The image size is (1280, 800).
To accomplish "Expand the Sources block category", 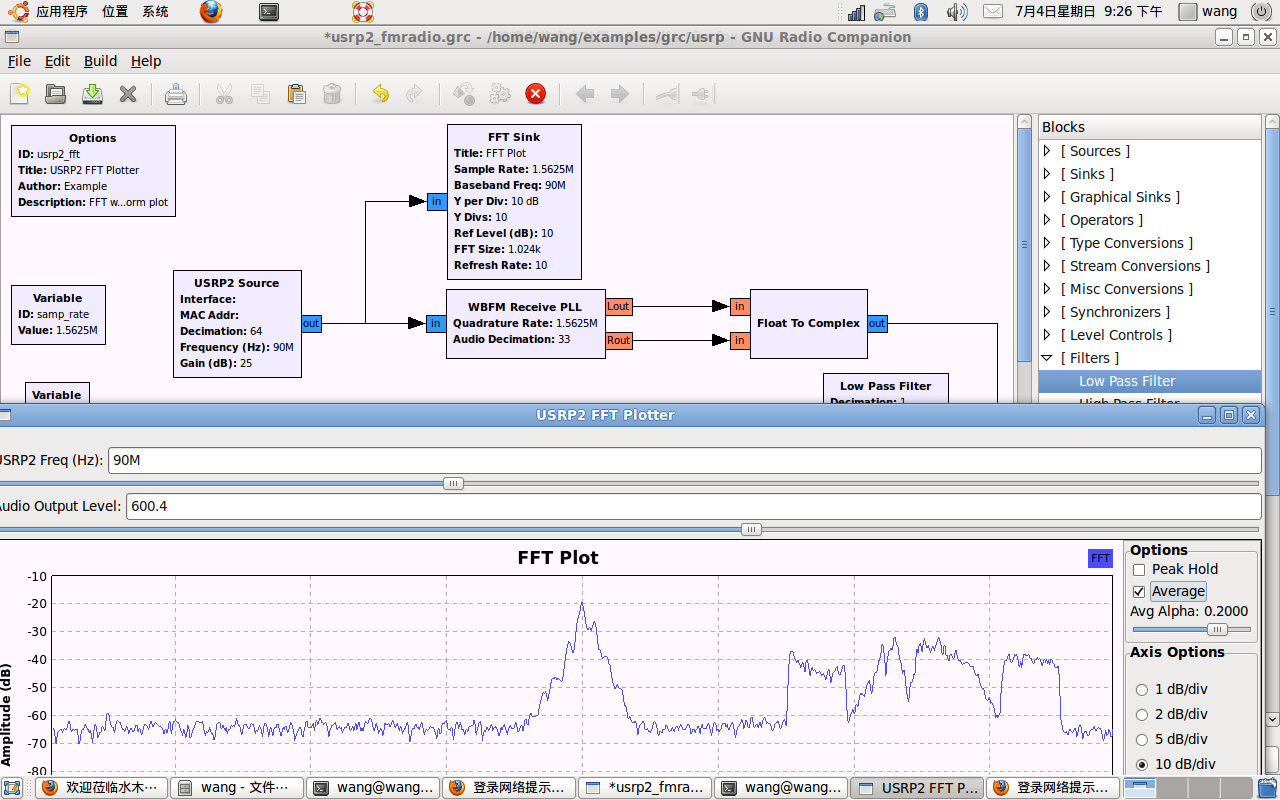I will [x=1048, y=151].
